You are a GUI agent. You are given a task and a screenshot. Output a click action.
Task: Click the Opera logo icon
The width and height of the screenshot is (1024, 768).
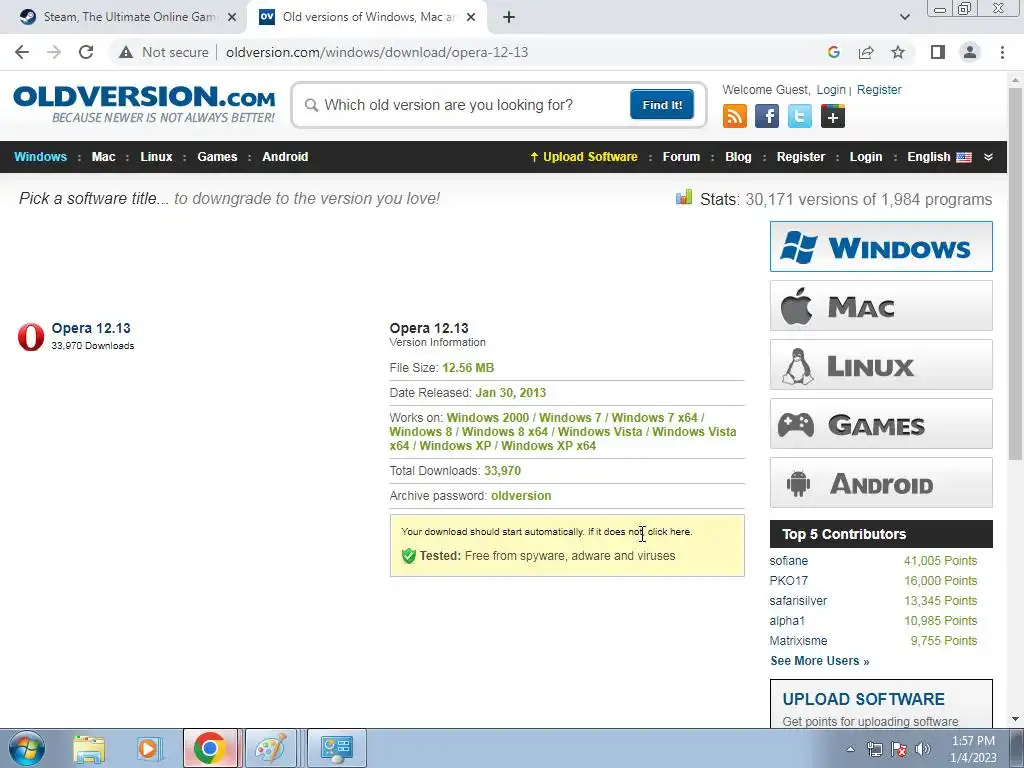point(31,336)
